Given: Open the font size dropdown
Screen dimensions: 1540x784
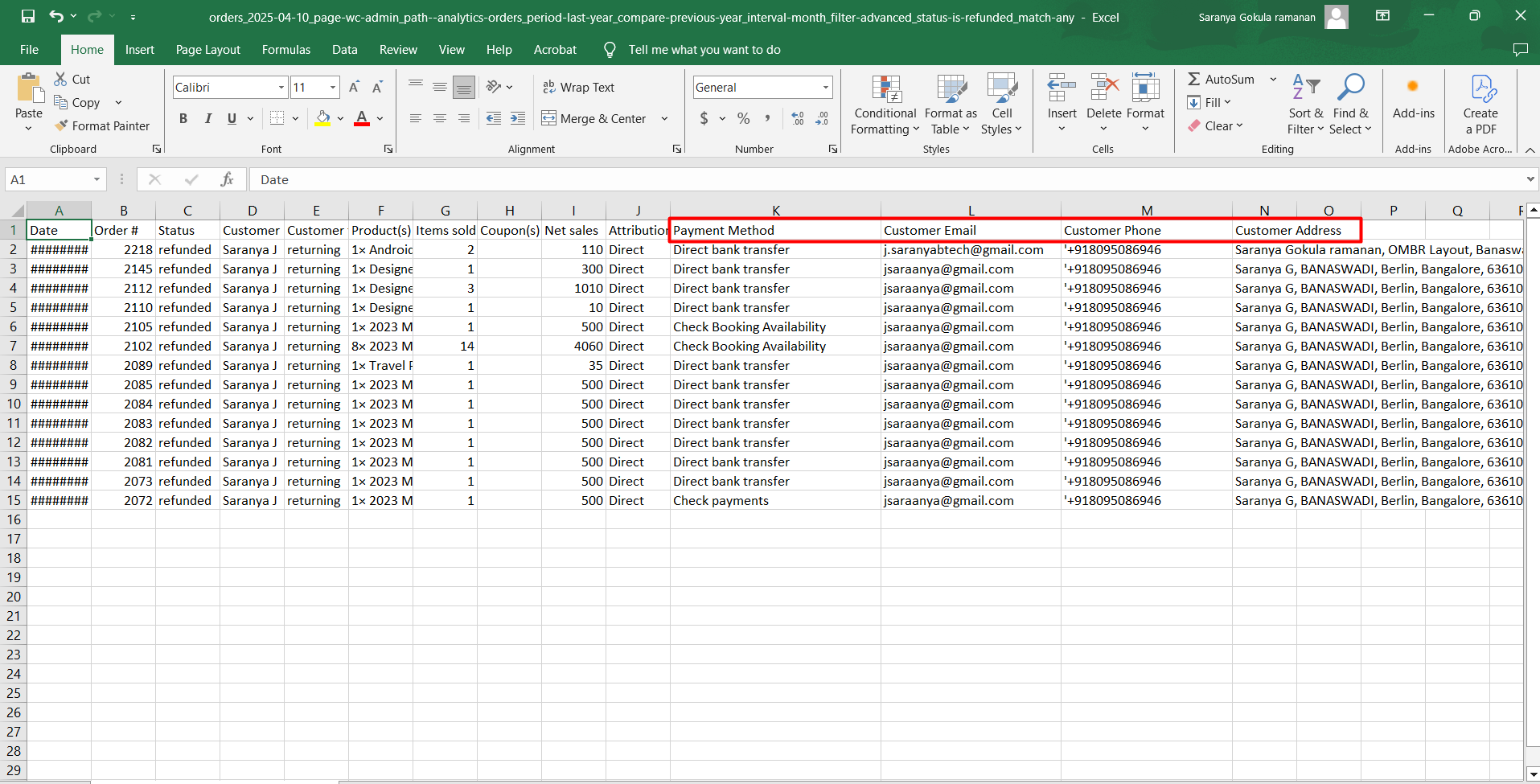Looking at the screenshot, I should [331, 87].
